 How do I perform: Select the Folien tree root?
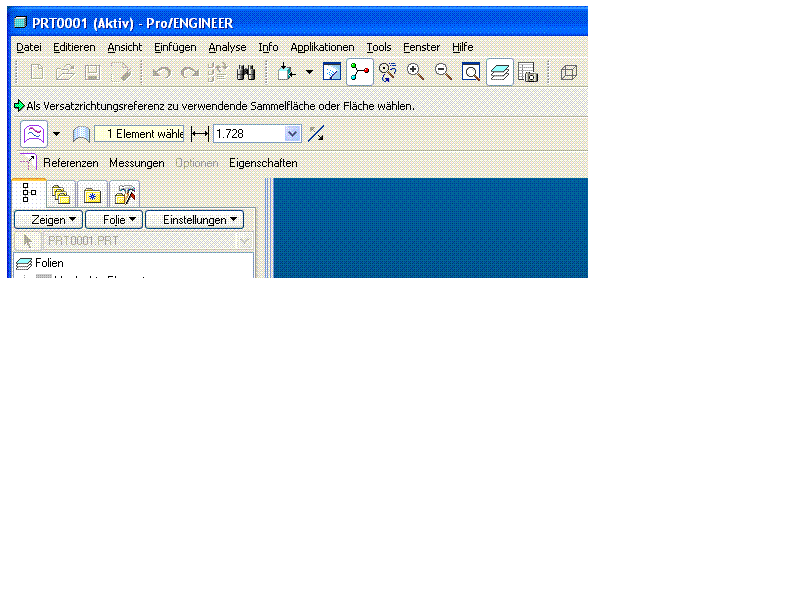(40, 263)
